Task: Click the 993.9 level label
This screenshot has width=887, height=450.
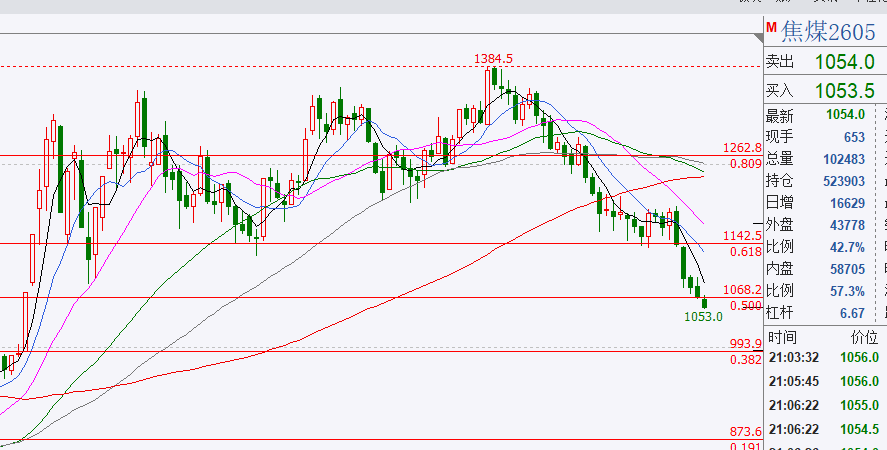Action: [x=746, y=343]
